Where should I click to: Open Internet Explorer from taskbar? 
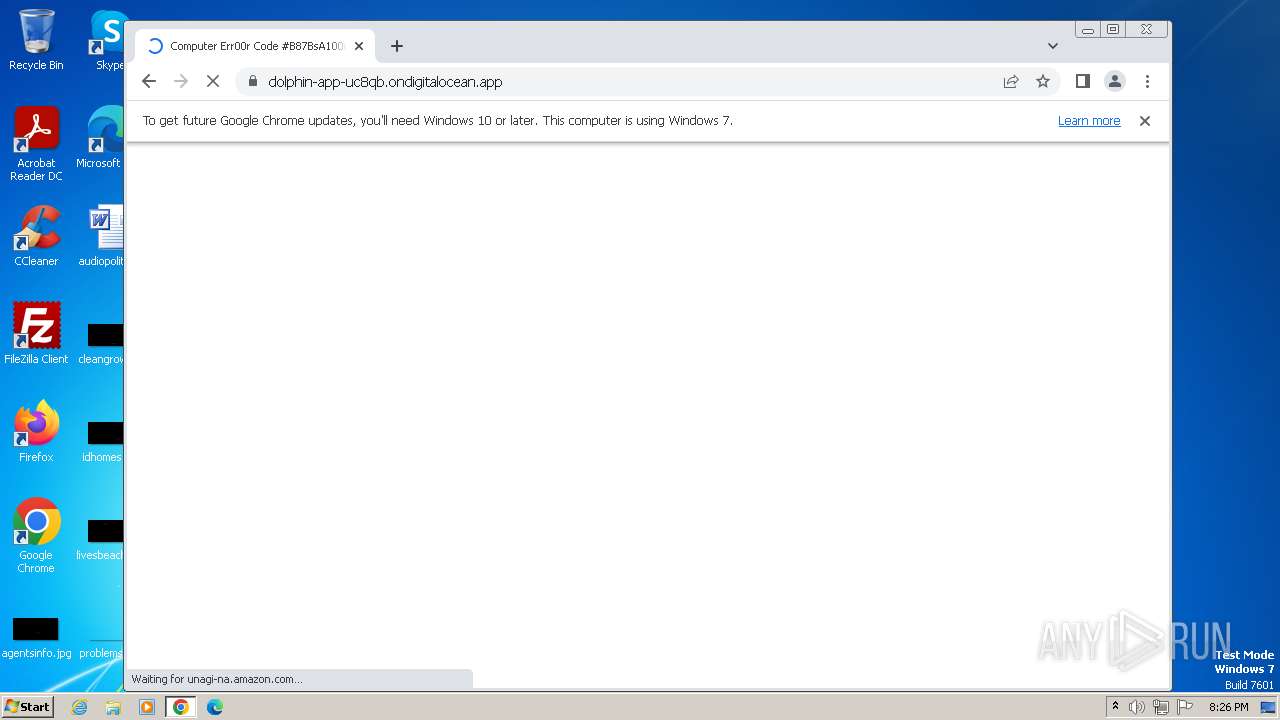click(79, 707)
